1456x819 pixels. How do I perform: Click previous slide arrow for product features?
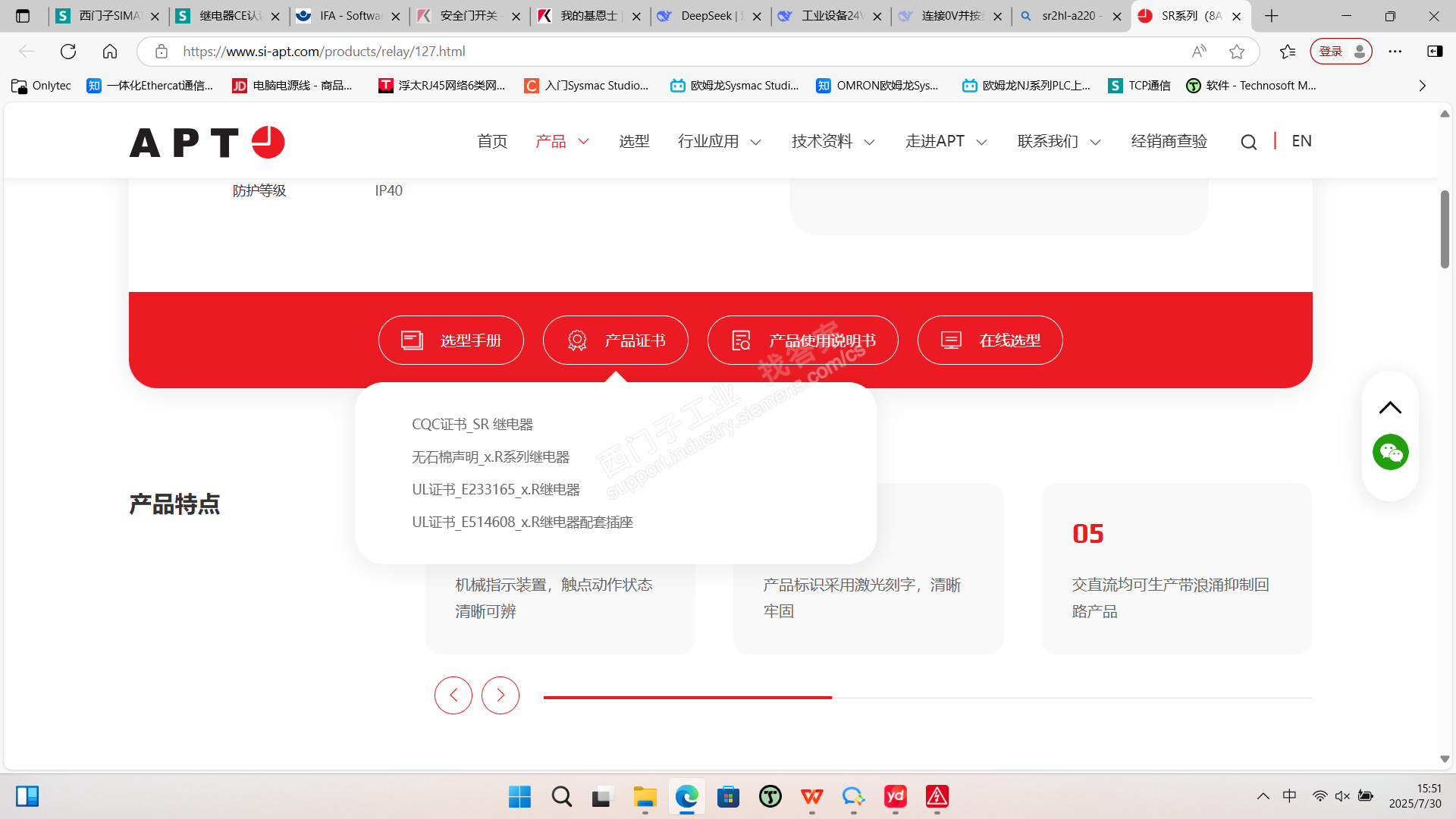coord(453,695)
